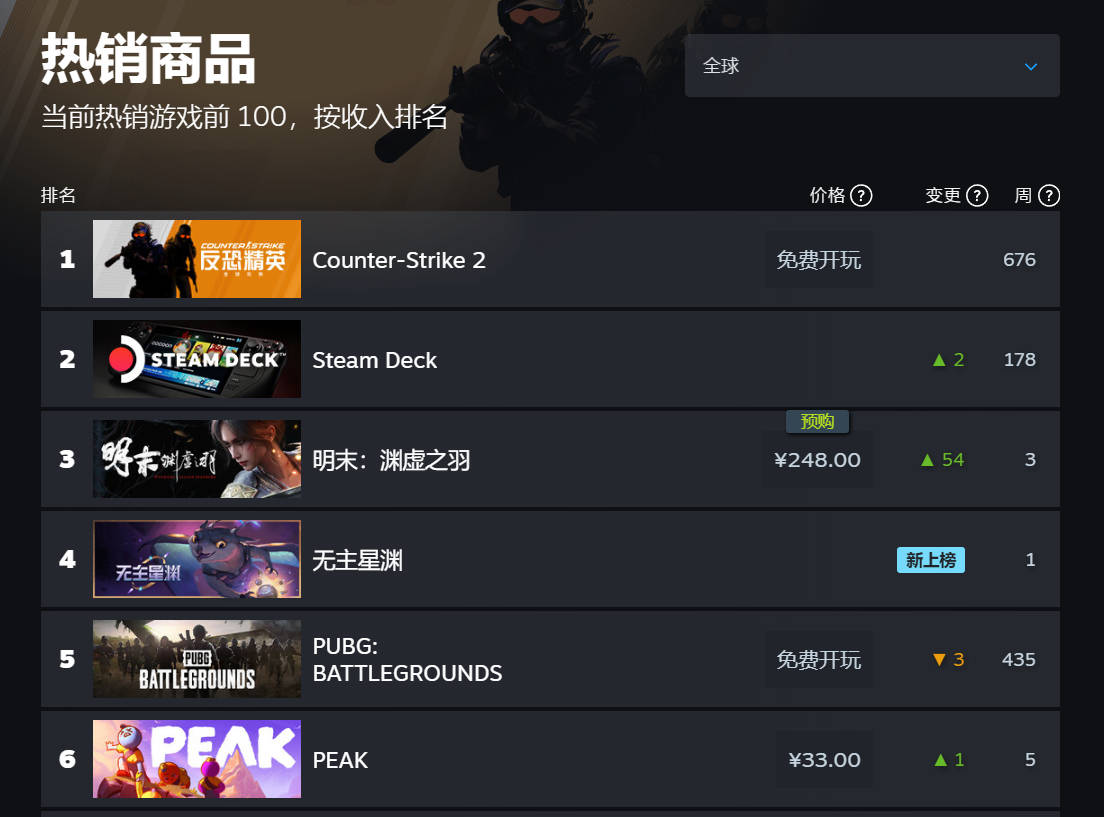1104x817 pixels.
Task: Click the Counter-Strike 2 title link
Action: click(x=399, y=260)
